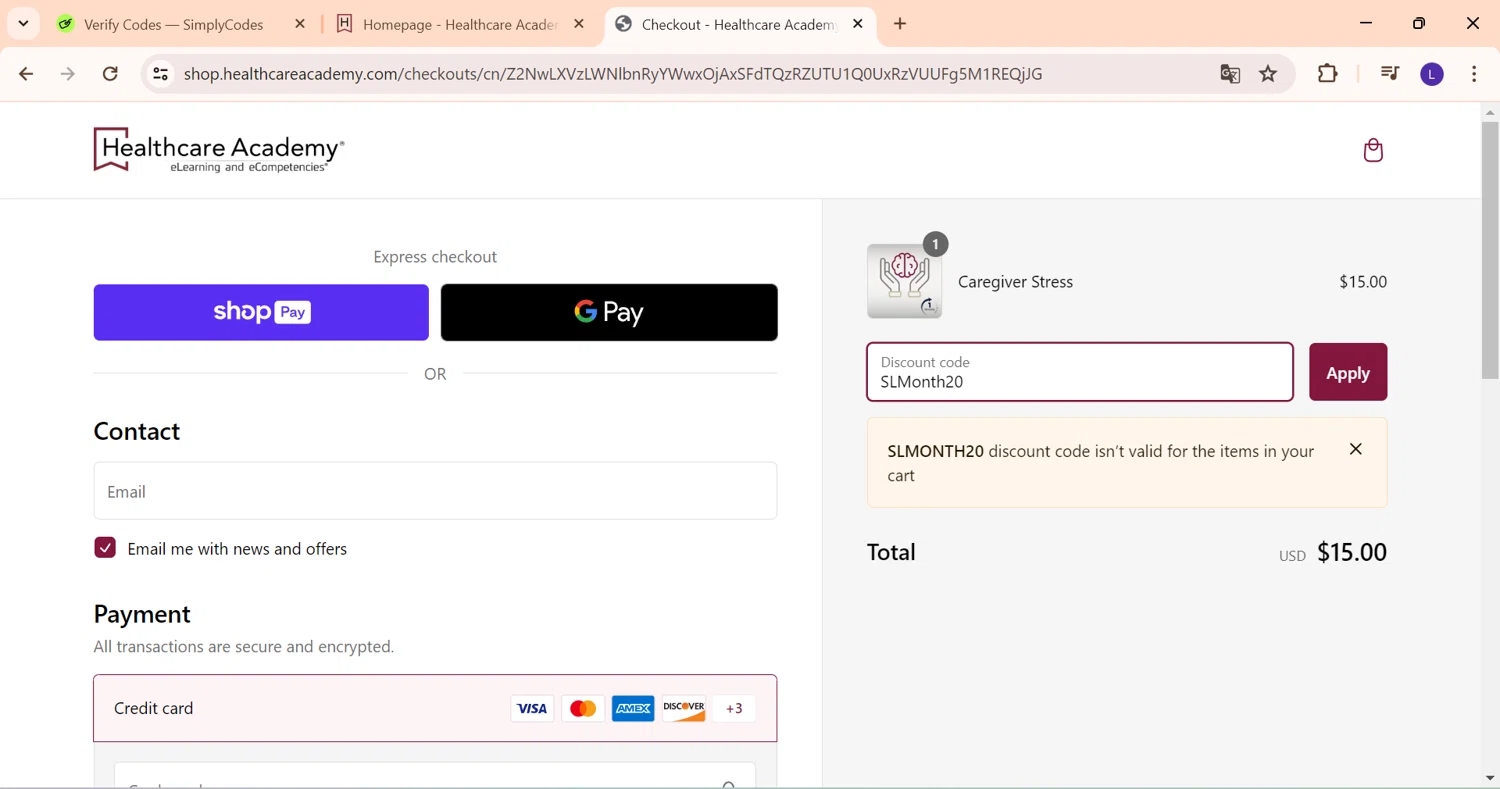Switch to Verify Codes SimplyCodes tab
This screenshot has height=789, width=1500.
[x=180, y=24]
